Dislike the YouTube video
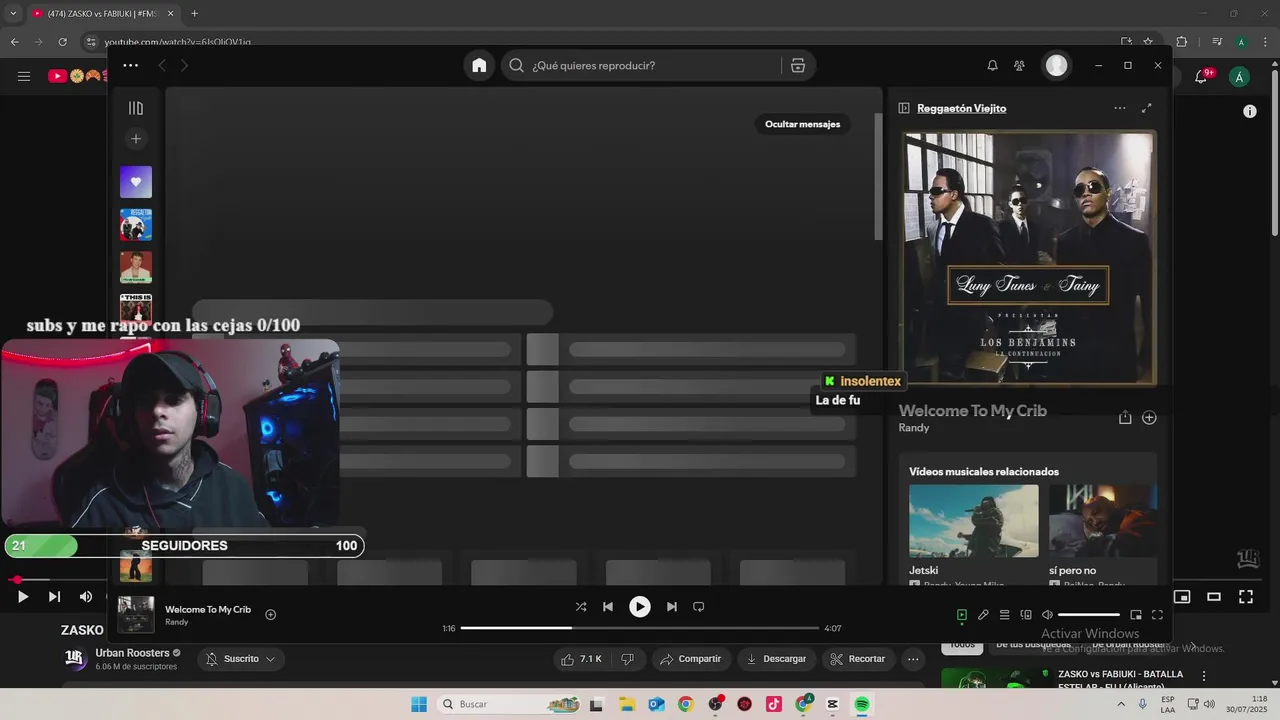 tap(628, 659)
